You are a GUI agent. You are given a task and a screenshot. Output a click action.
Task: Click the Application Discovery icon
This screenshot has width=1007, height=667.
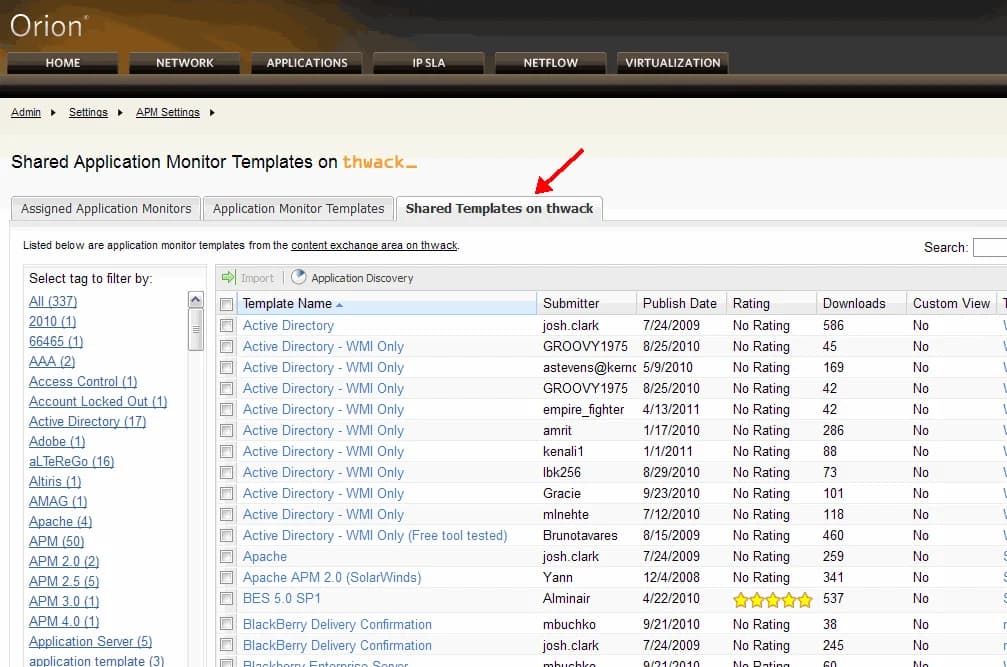(x=299, y=277)
